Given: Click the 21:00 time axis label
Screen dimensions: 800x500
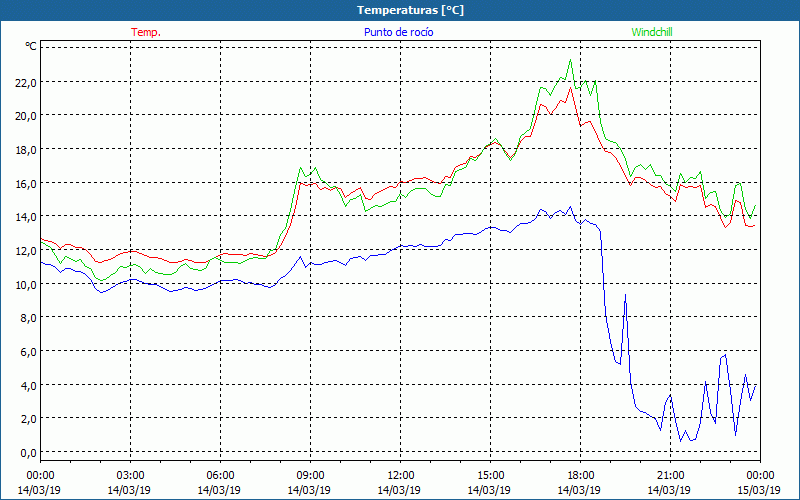Looking at the screenshot, I should coord(670,476).
